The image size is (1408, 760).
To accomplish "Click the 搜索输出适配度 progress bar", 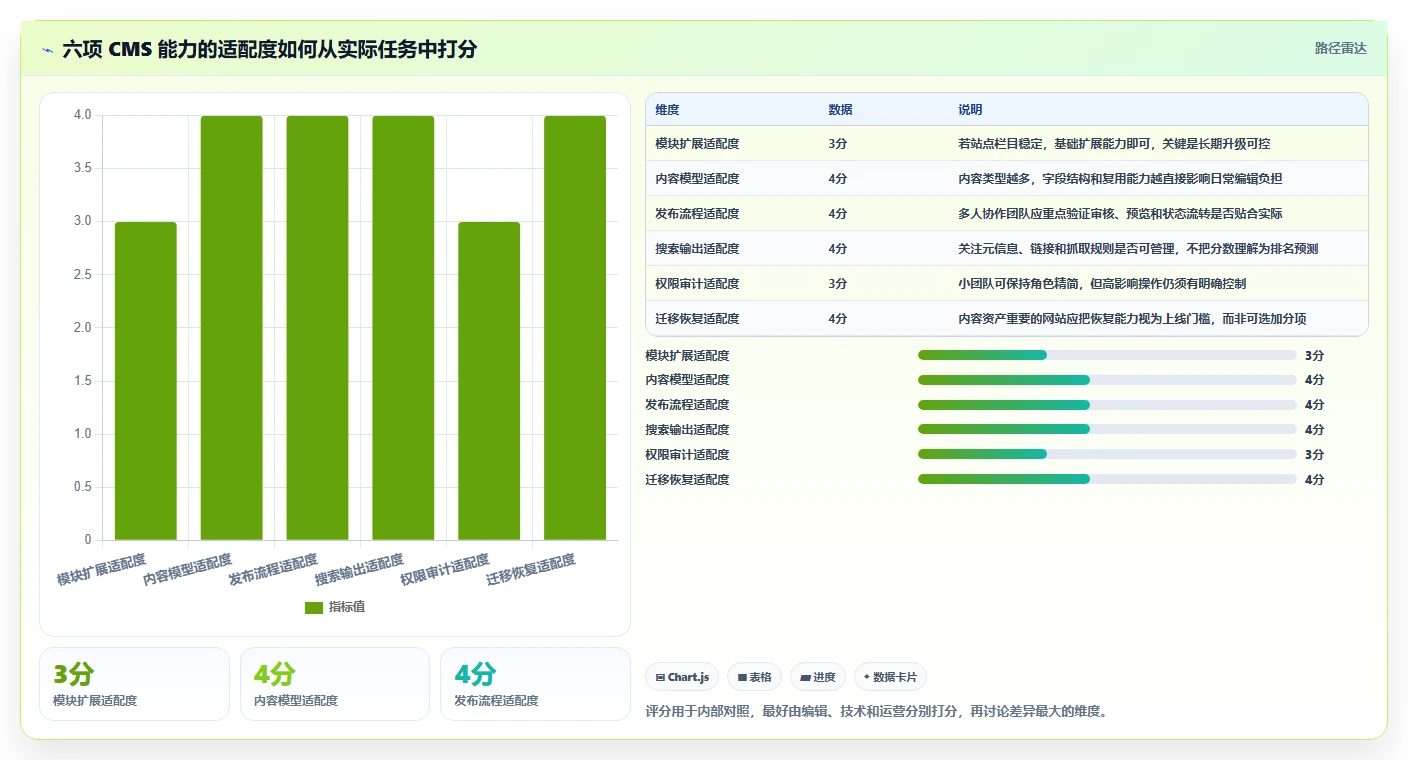I will (1107, 430).
